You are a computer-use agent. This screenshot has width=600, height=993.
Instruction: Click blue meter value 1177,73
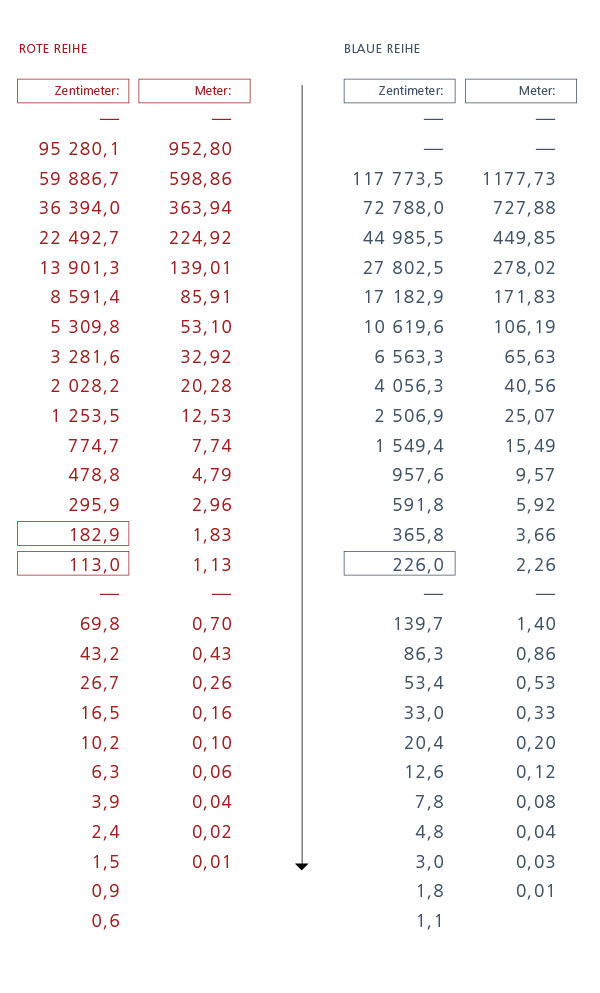[519, 179]
